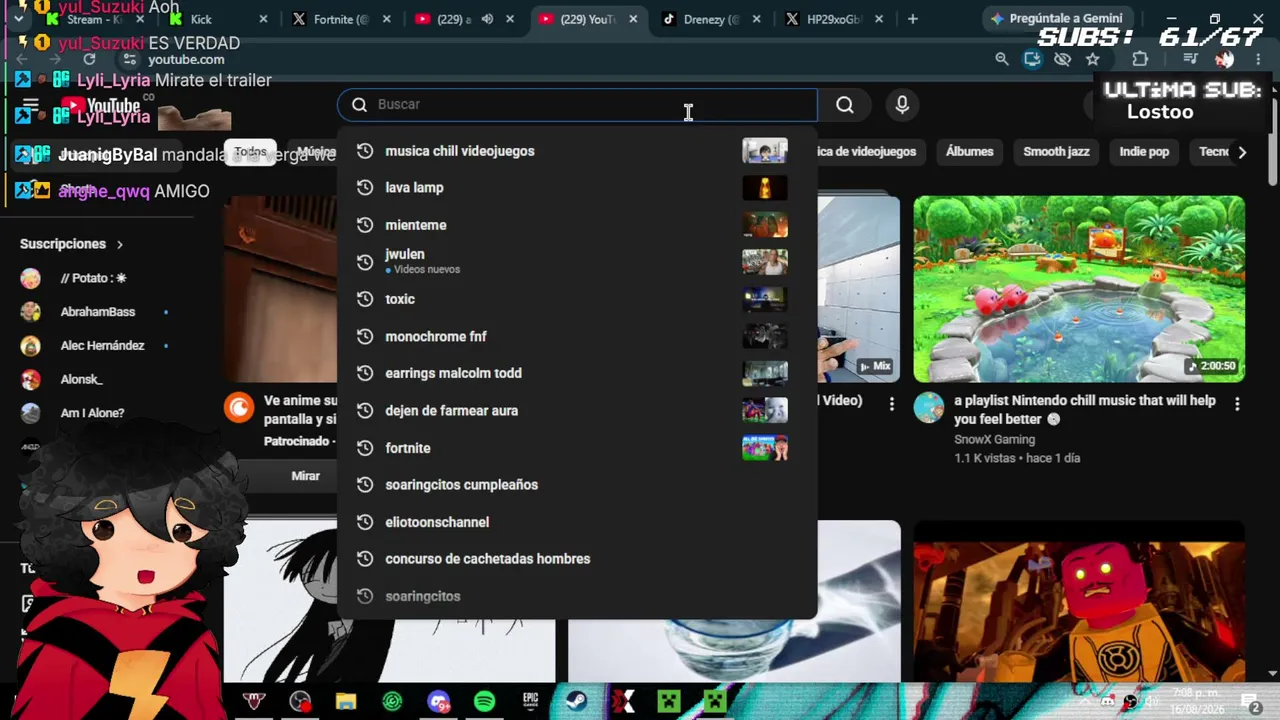Show more filter chips with right arrow
Viewport: 1280px width, 720px height.
pos(1242,152)
